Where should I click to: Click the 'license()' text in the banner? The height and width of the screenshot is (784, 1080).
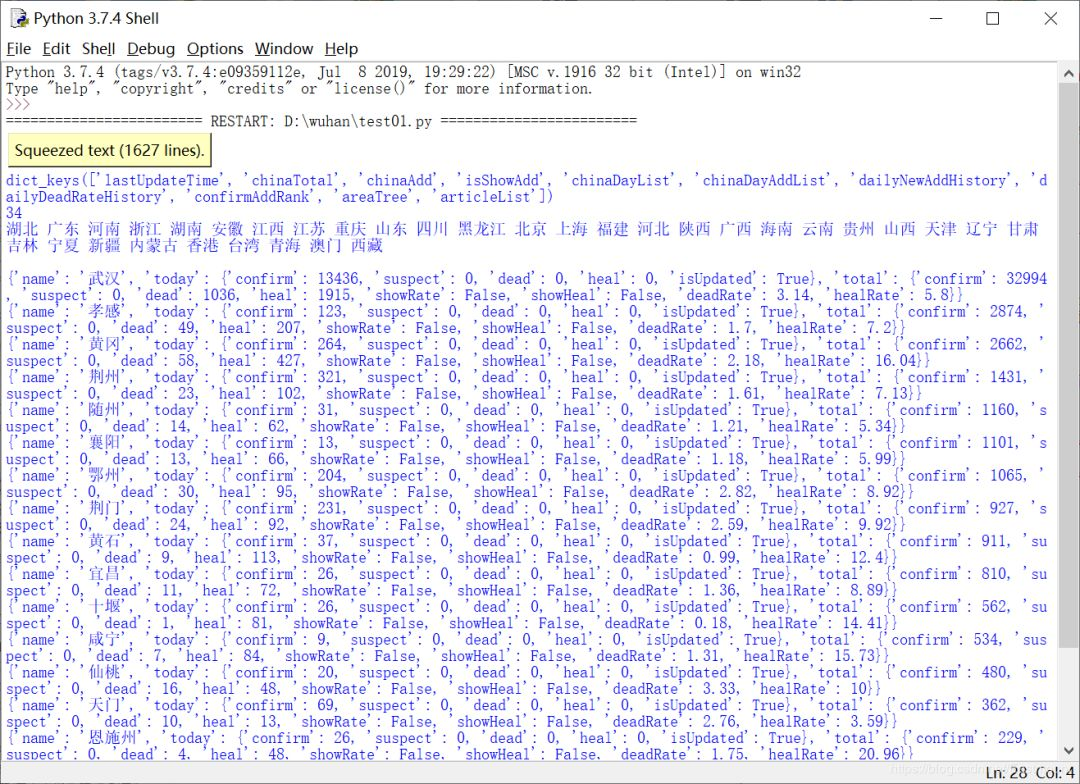pyautogui.click(x=371, y=89)
